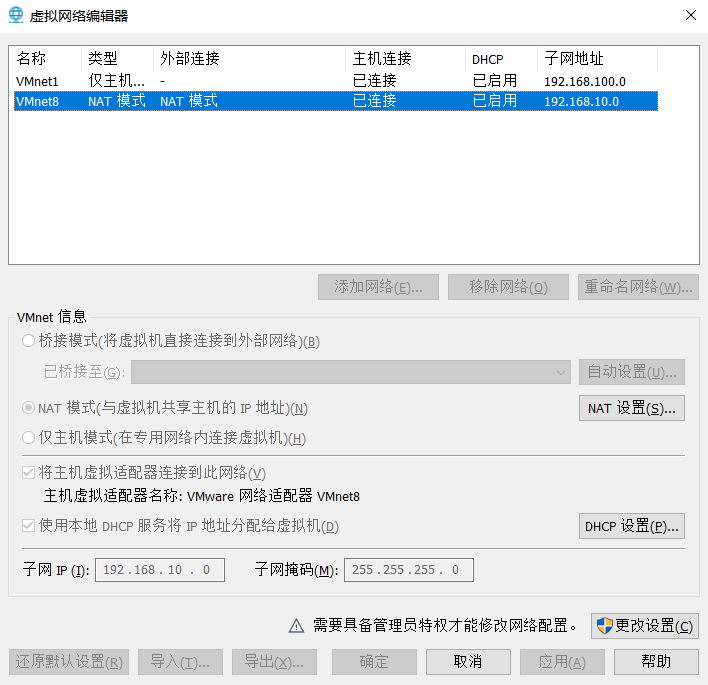Screen dimensions: 708x685
Task: Open NAT 设置 dialog
Action: [631, 408]
